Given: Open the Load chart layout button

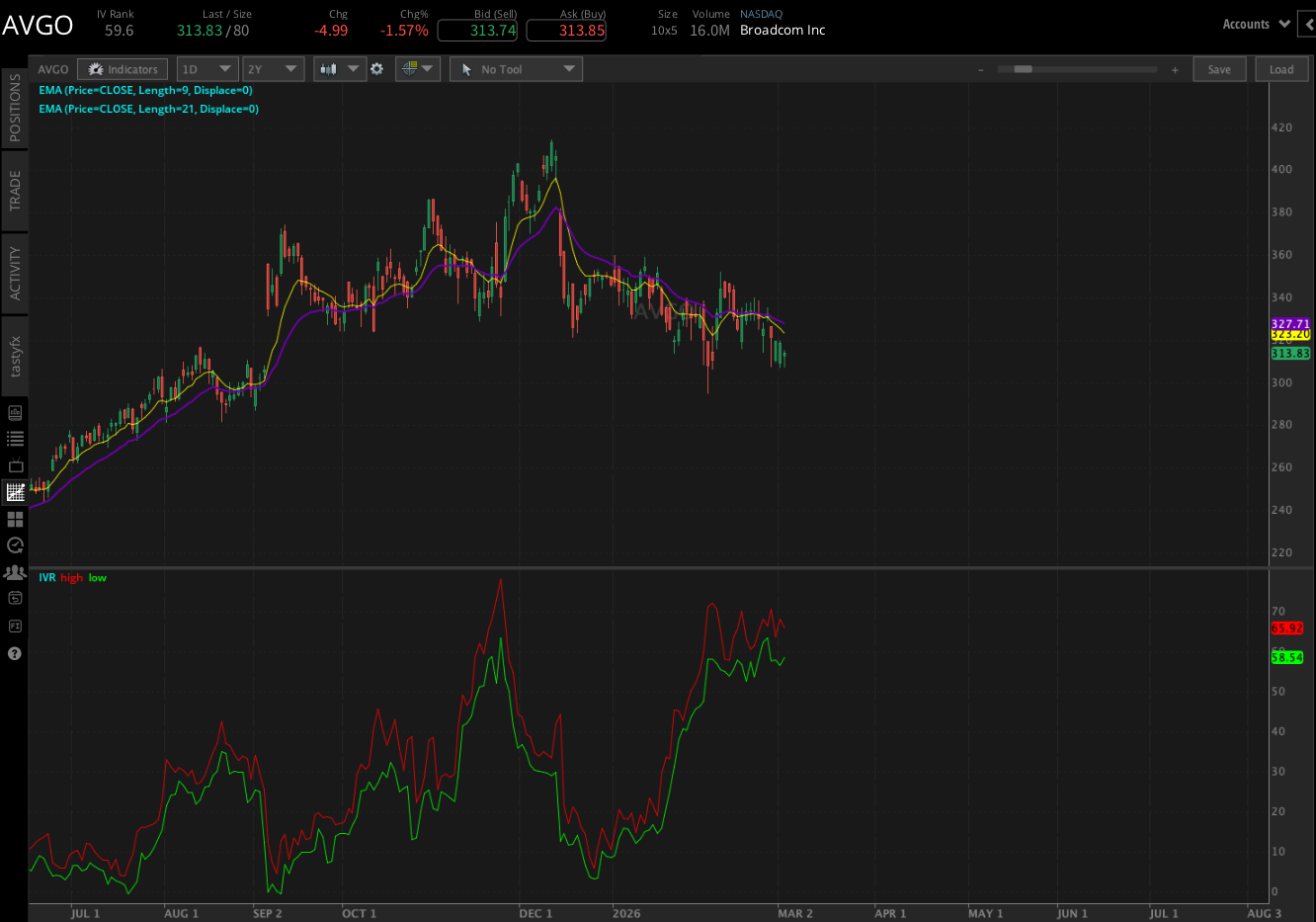Looking at the screenshot, I should coord(1281,69).
